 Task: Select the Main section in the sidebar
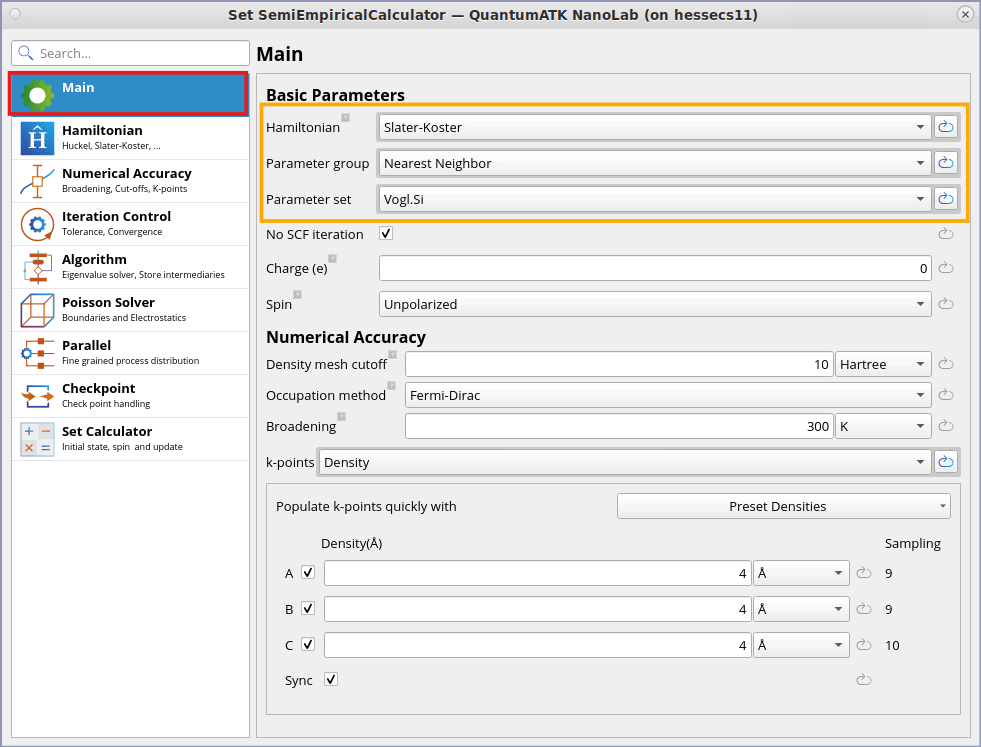pyautogui.click(x=129, y=95)
